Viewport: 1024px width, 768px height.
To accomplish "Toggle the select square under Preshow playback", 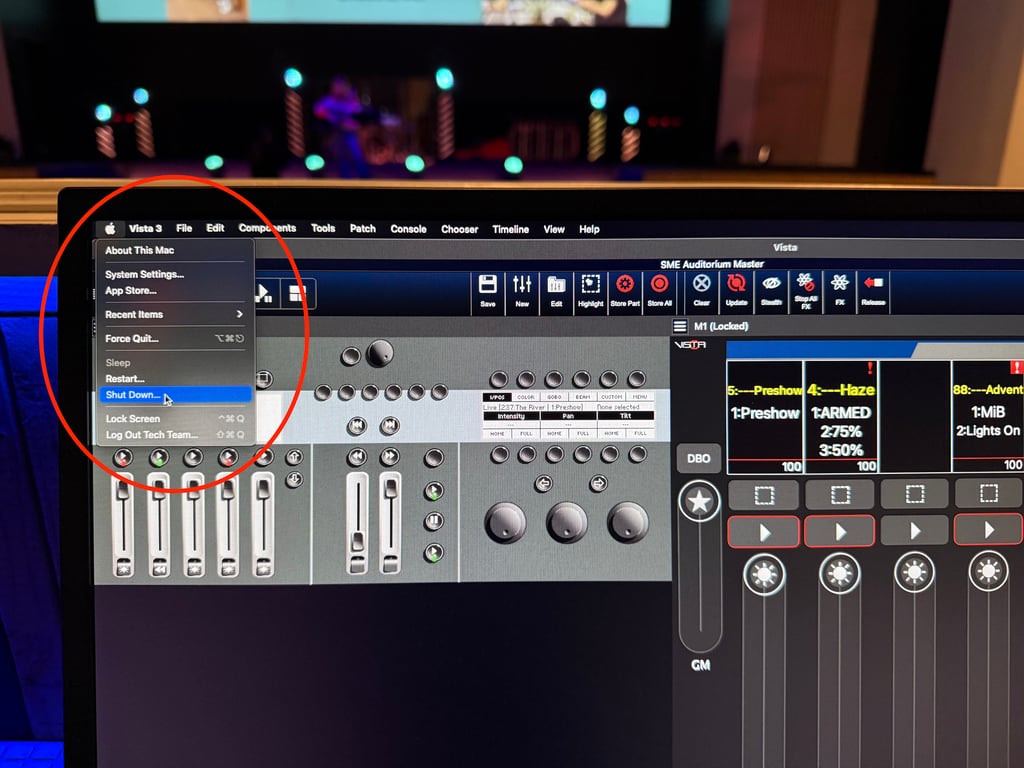I will [764, 495].
